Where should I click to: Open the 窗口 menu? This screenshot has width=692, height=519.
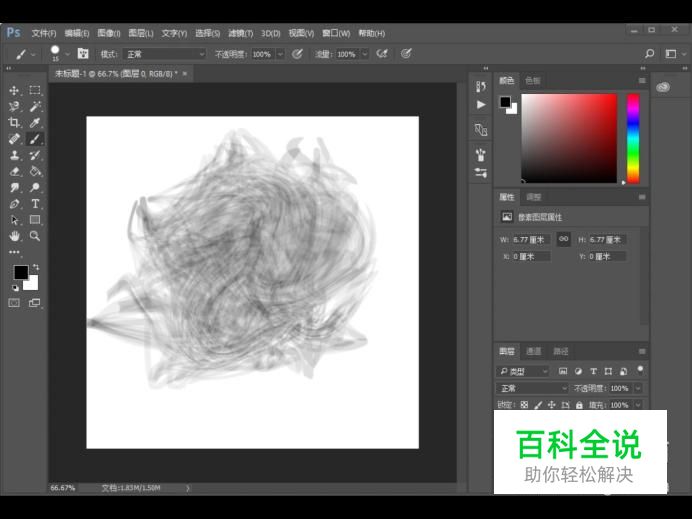coord(336,33)
